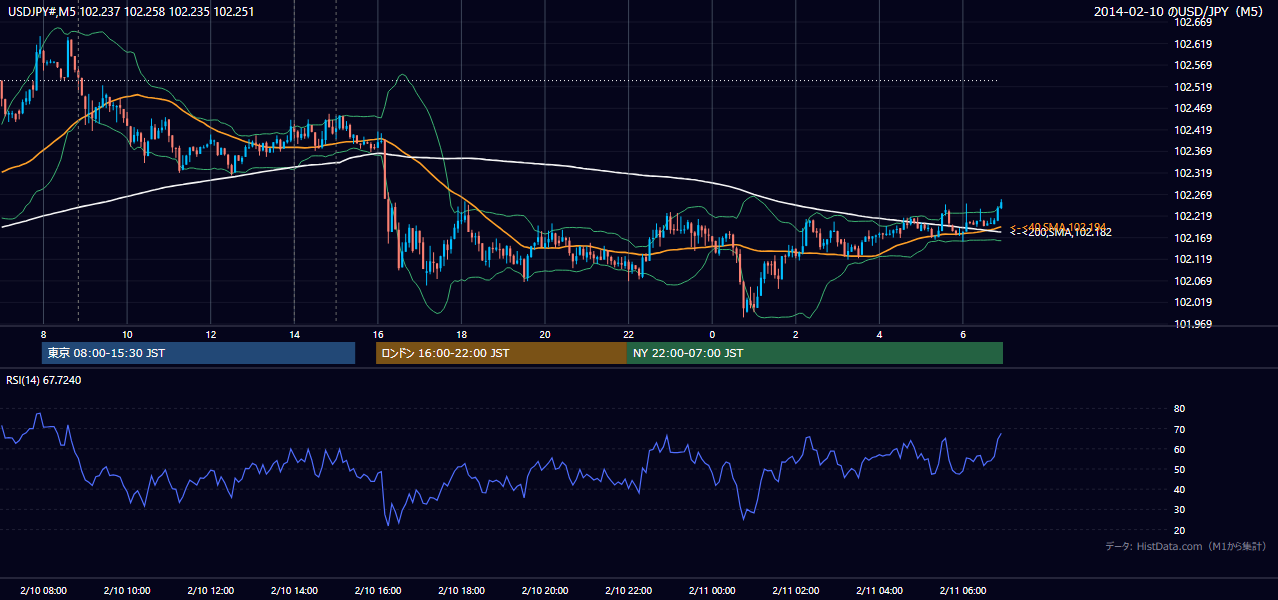
Task: Click the date axis label 2/11 04:00
Action: click(879, 591)
